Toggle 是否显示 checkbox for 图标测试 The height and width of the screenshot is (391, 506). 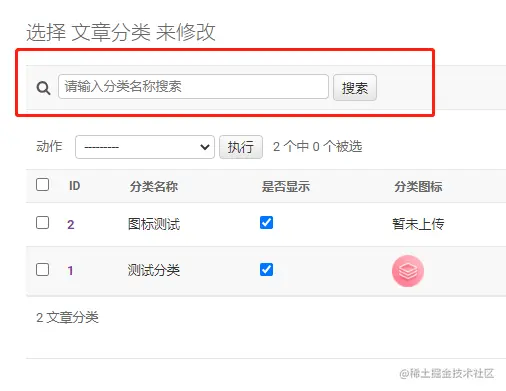tap(266, 222)
